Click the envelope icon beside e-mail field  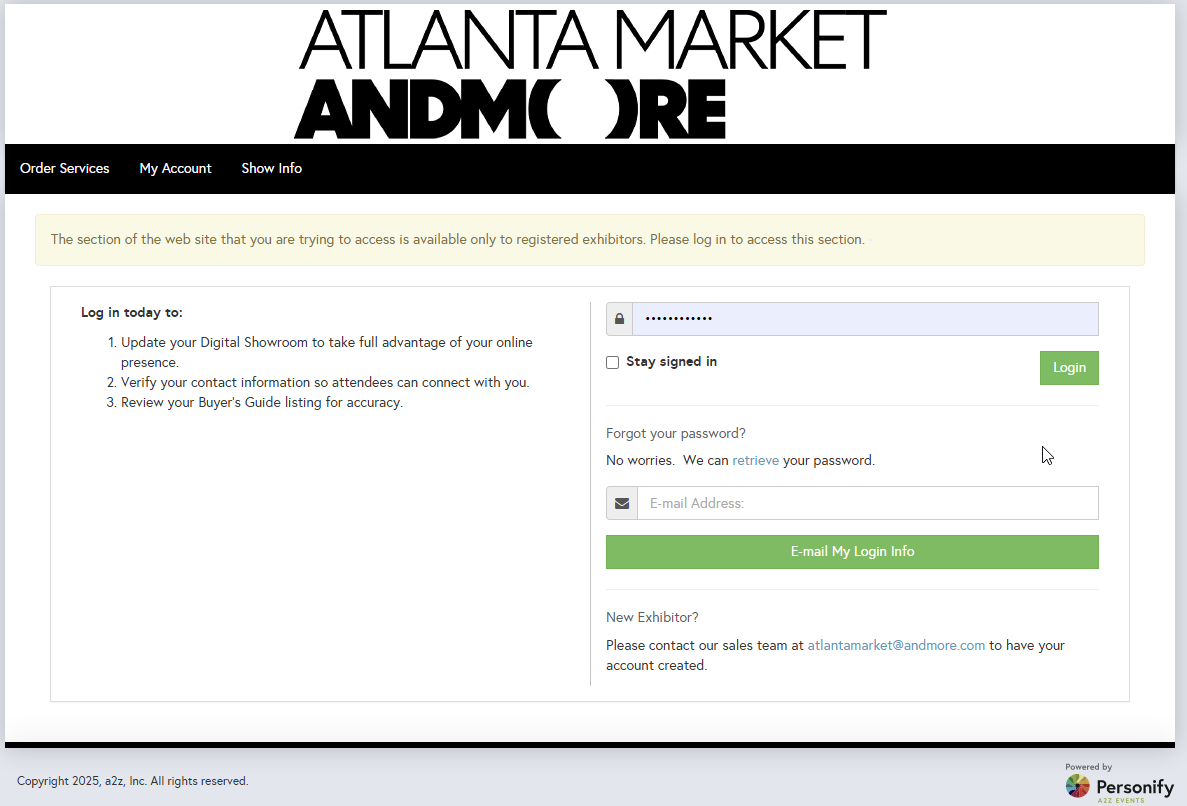coord(622,503)
